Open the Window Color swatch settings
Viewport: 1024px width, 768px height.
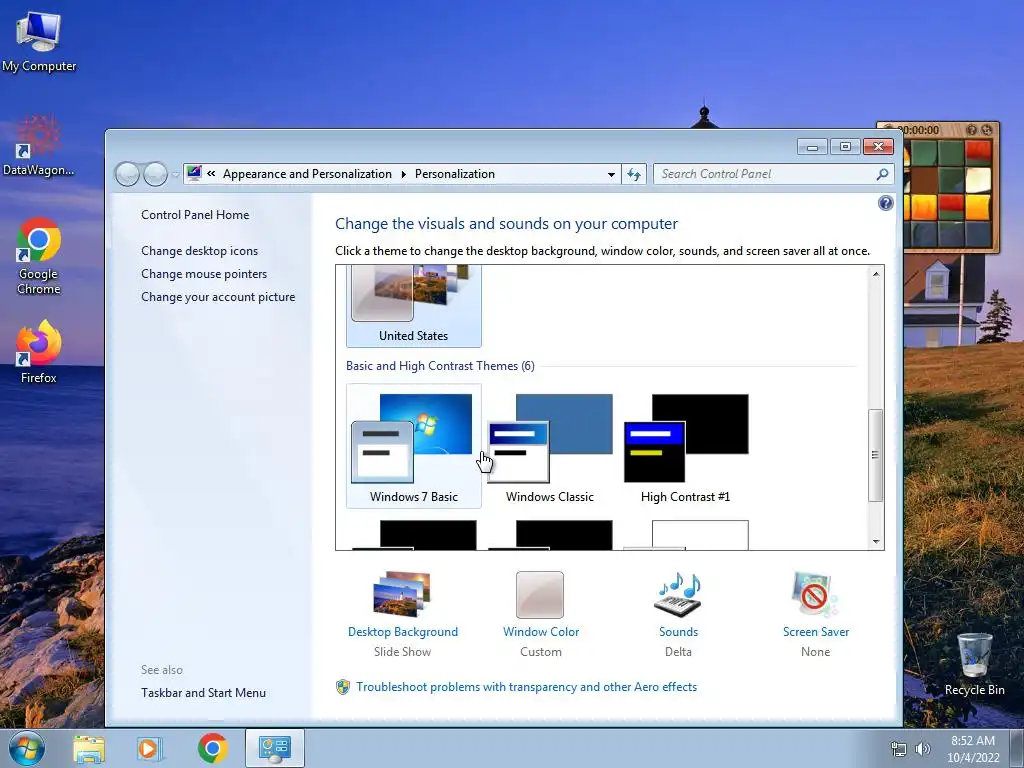click(x=540, y=594)
